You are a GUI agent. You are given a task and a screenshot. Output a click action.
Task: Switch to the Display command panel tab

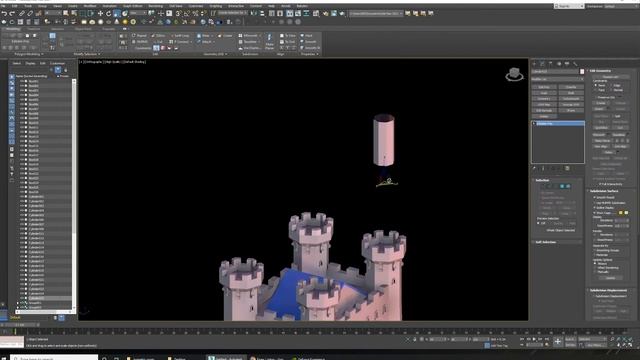[x=567, y=64]
